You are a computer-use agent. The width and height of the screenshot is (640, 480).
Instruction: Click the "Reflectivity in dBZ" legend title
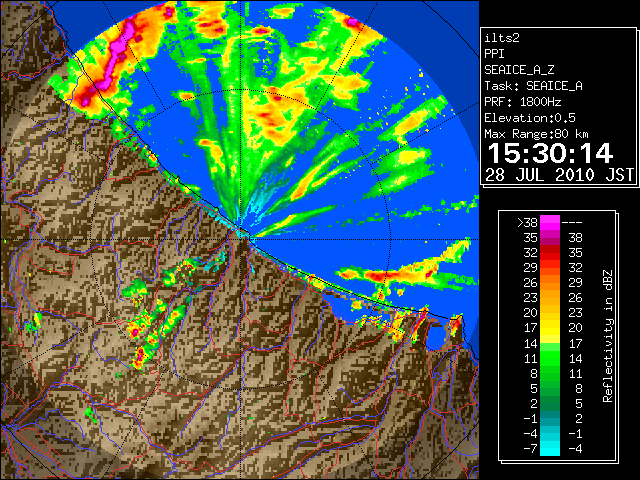[x=607, y=336]
